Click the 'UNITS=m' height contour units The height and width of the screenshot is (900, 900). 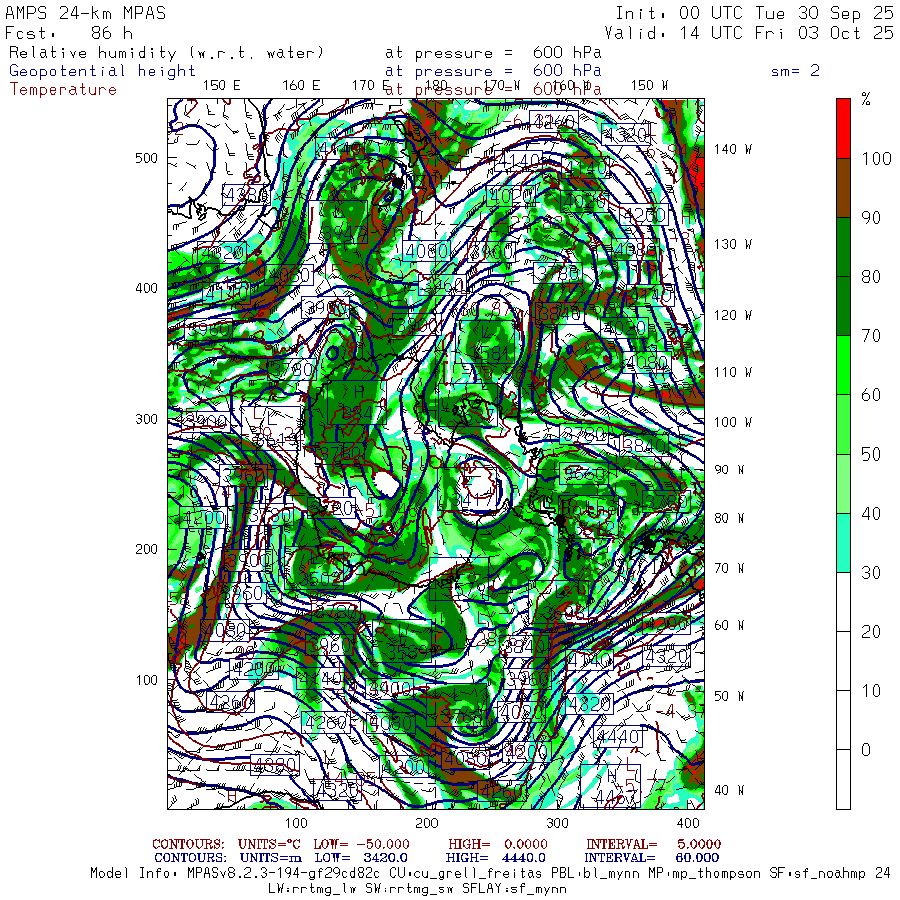pos(270,858)
